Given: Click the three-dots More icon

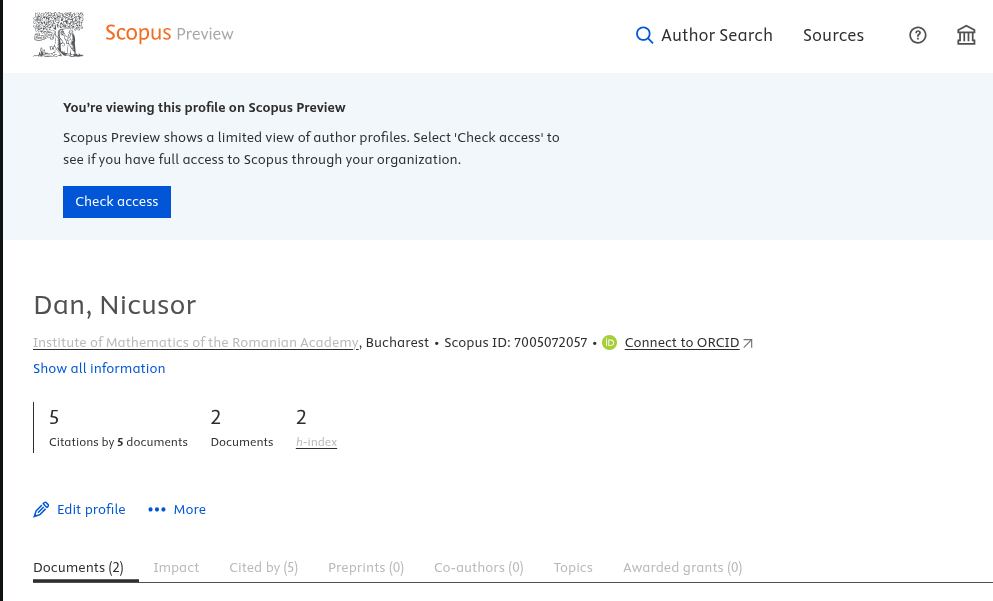Looking at the screenshot, I should pos(157,510).
